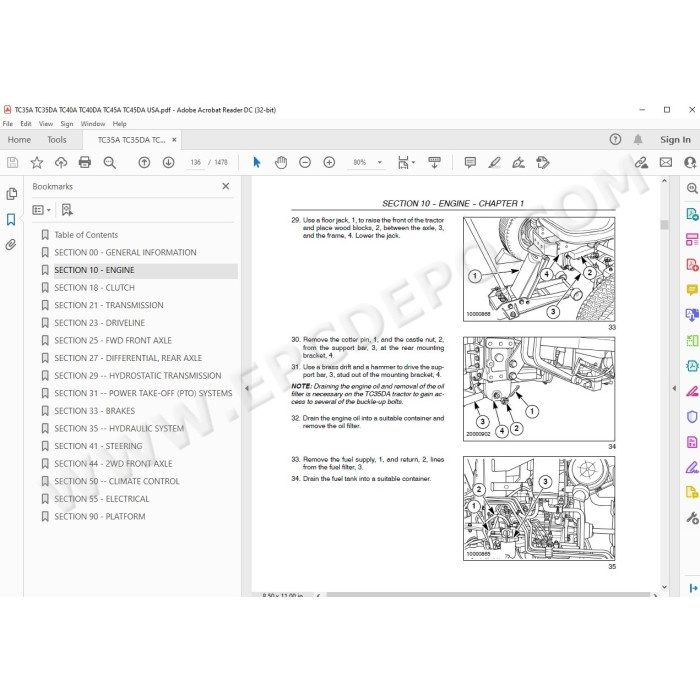Click the Sign In button

pyautogui.click(x=675, y=140)
